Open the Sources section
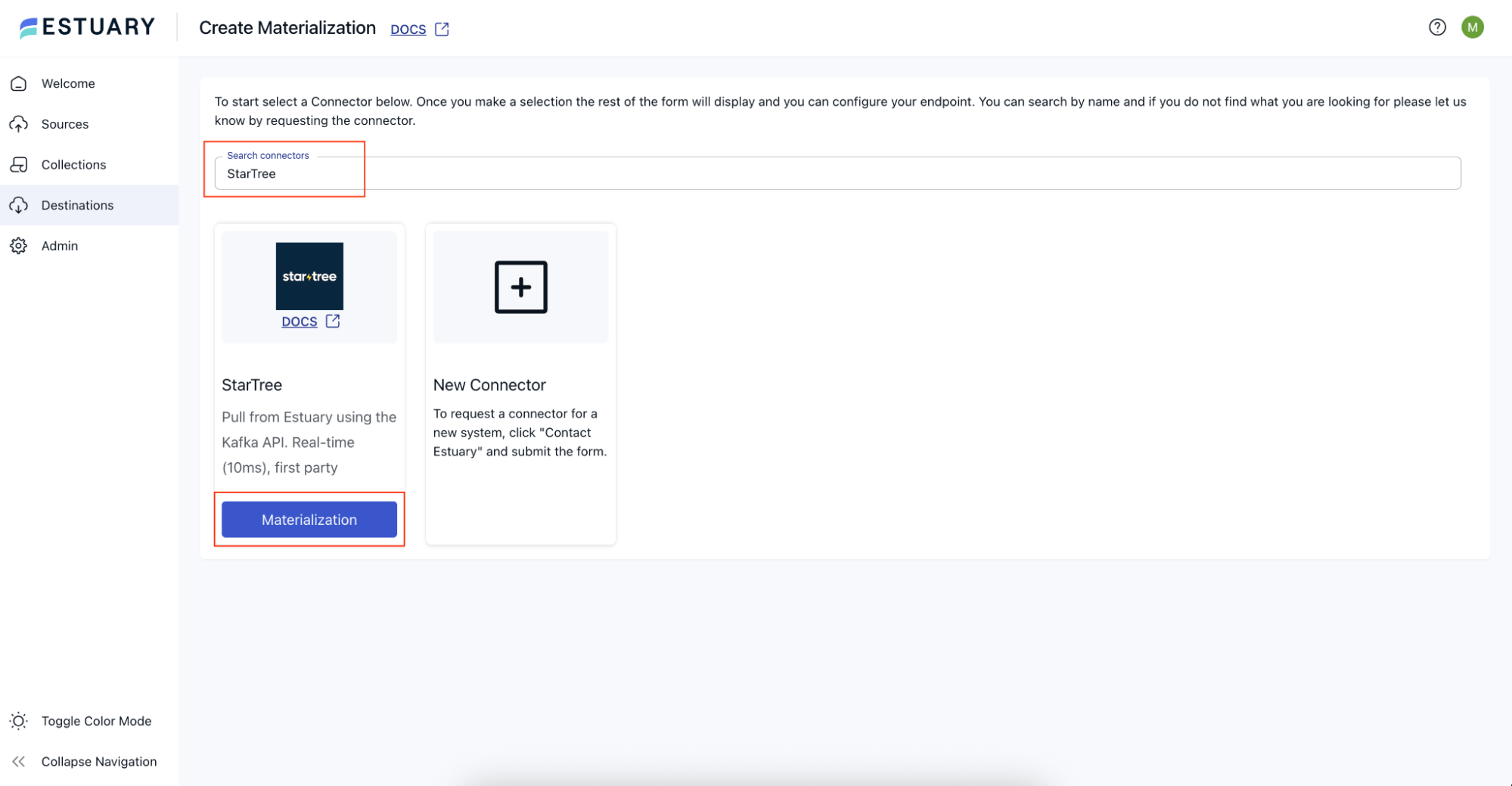Screen dimensions: 1512x786 [x=89, y=124]
